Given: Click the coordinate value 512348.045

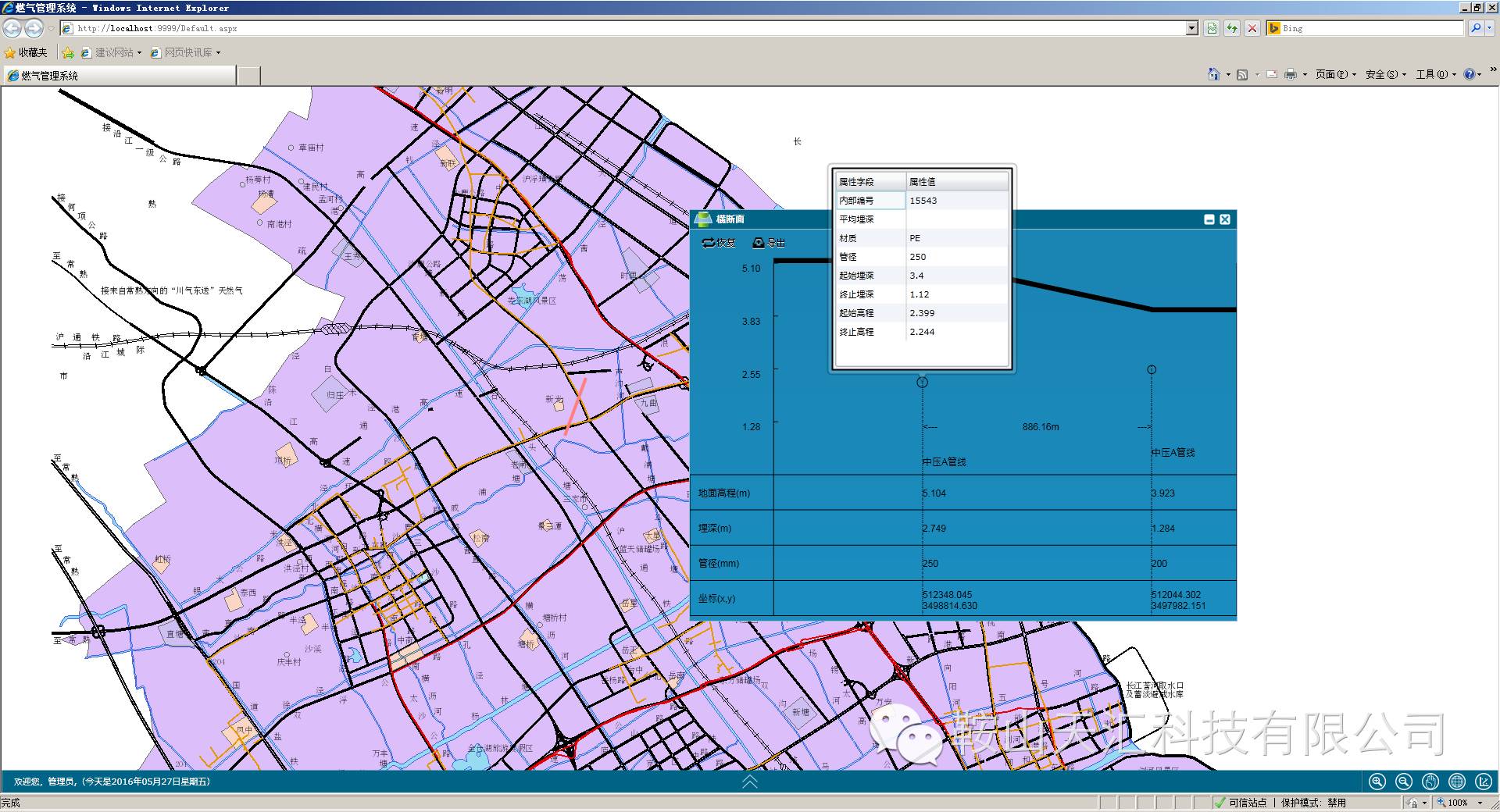Looking at the screenshot, I should point(947,595).
